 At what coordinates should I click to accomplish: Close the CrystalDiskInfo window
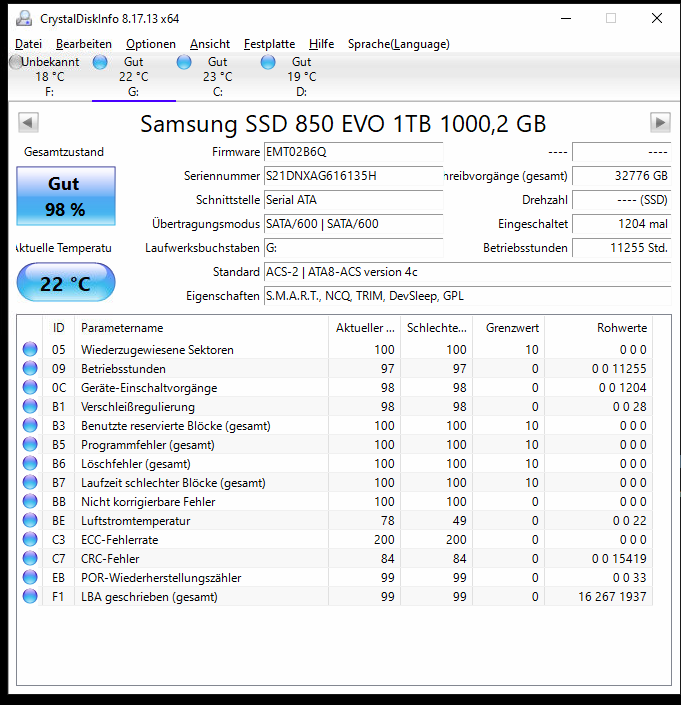(x=657, y=18)
